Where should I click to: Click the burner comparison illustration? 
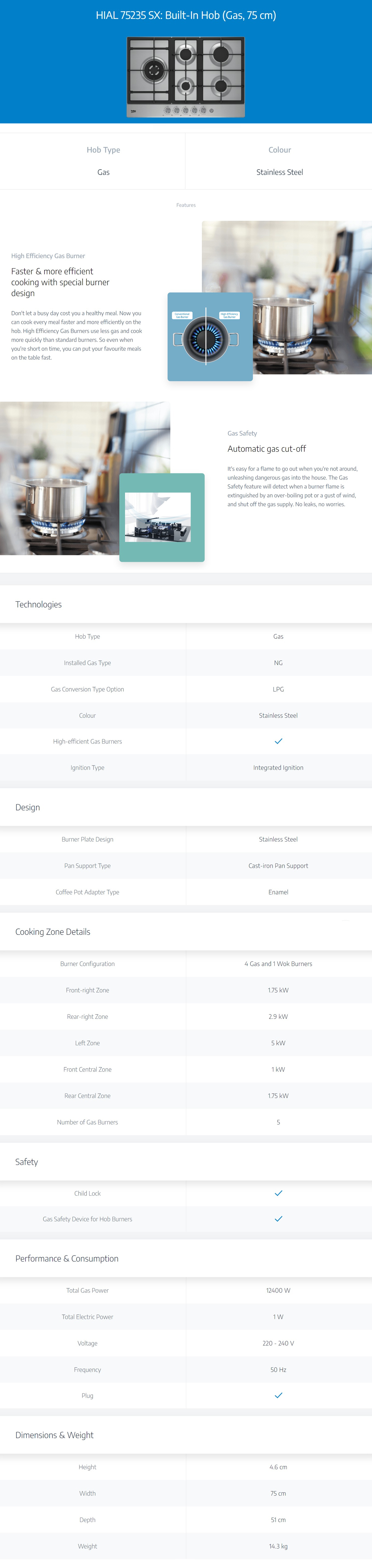210,337
